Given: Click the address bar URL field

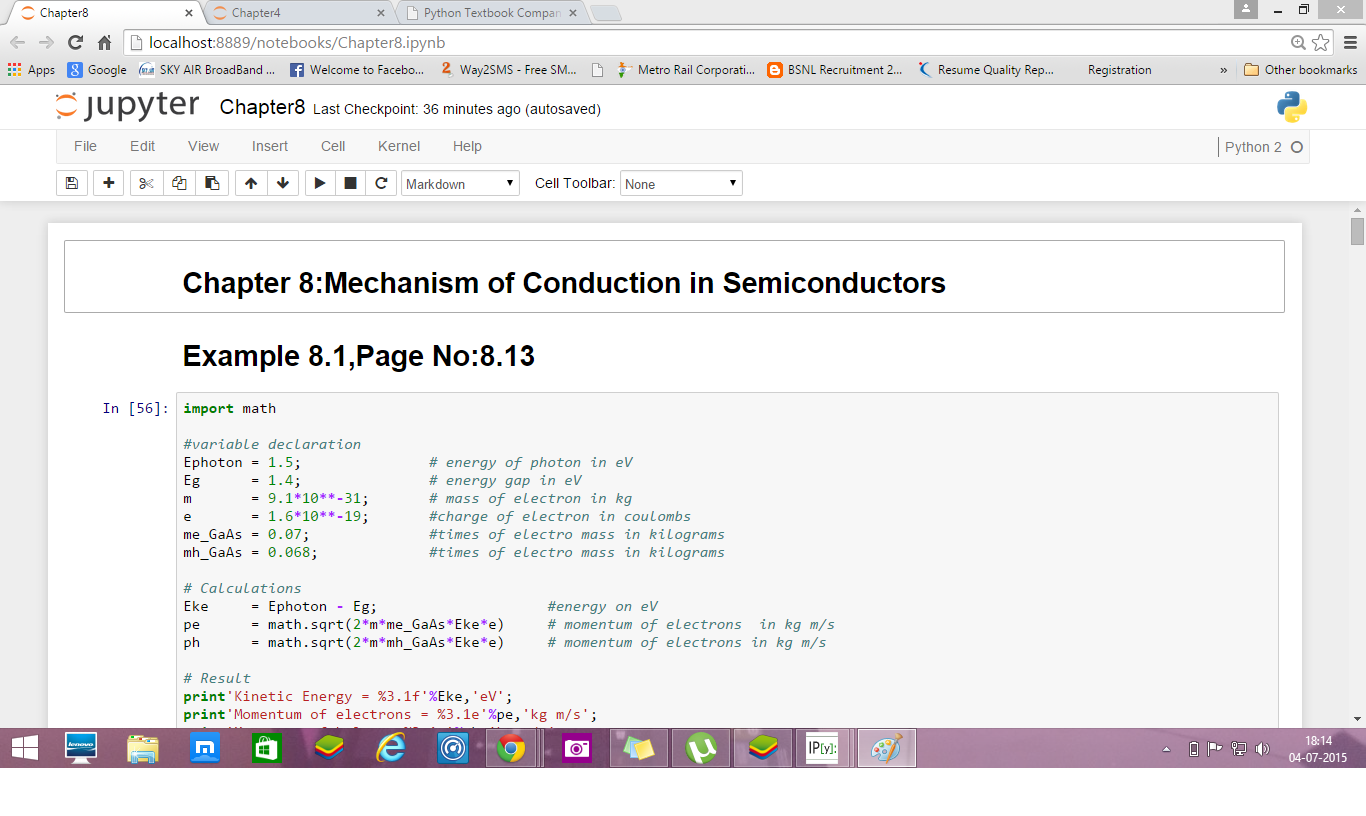Looking at the screenshot, I should click(700, 42).
